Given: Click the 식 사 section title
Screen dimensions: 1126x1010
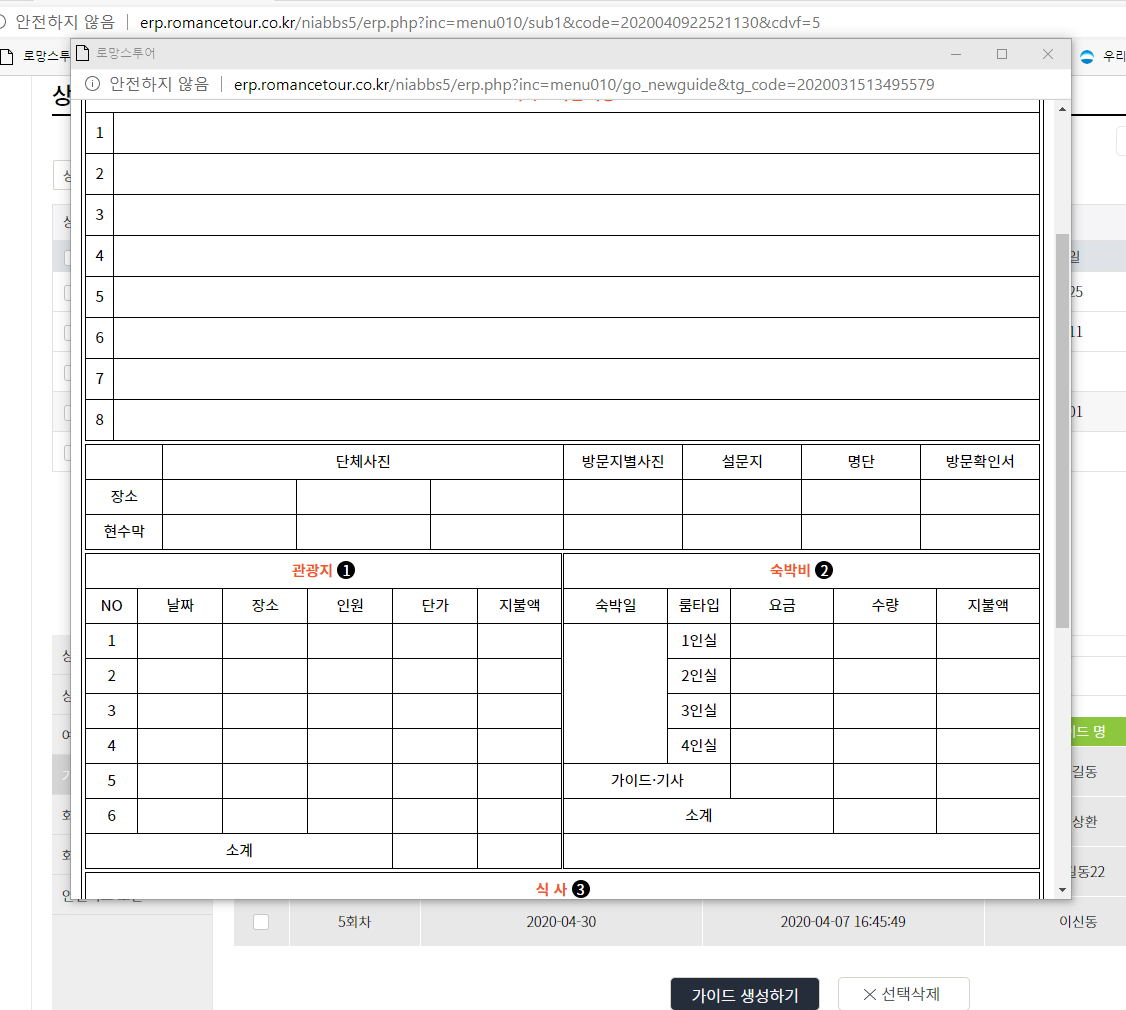Looking at the screenshot, I should 552,889.
